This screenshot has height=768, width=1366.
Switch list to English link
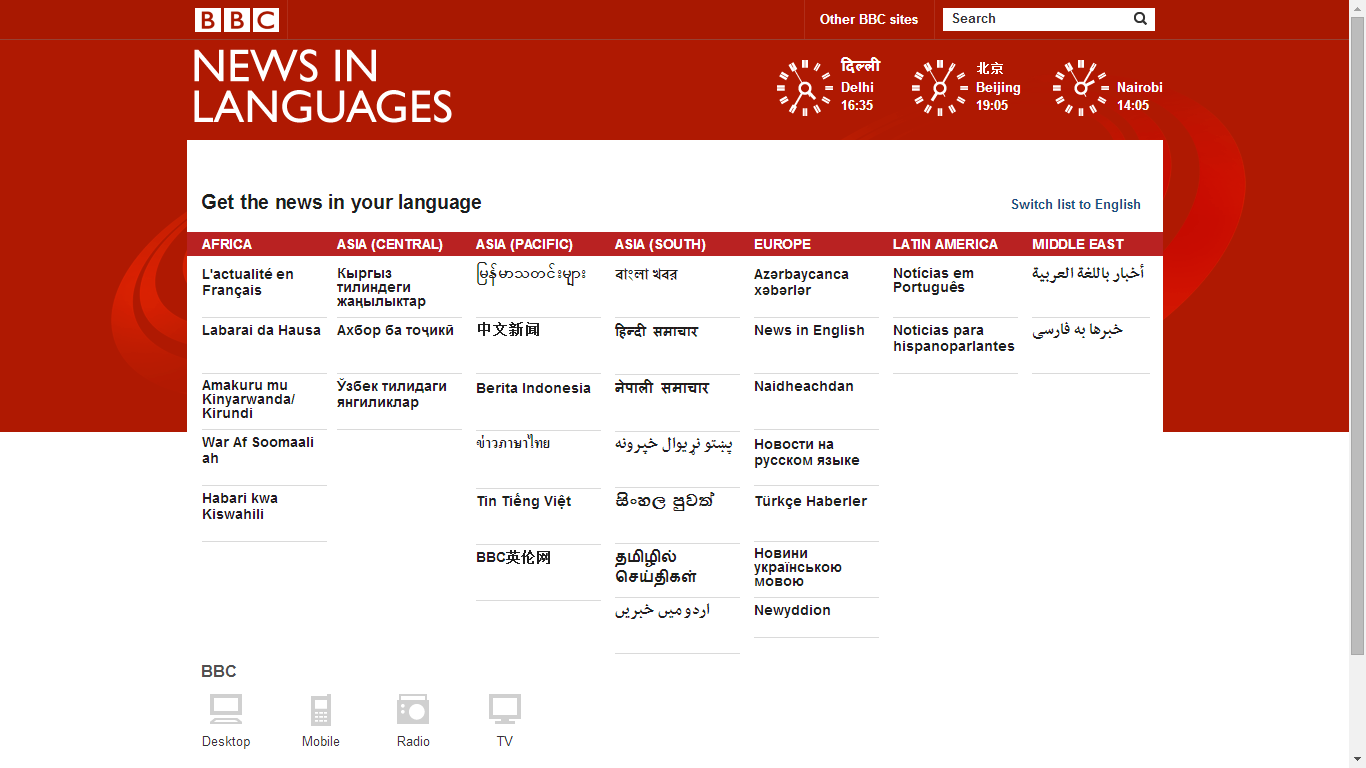point(1076,204)
